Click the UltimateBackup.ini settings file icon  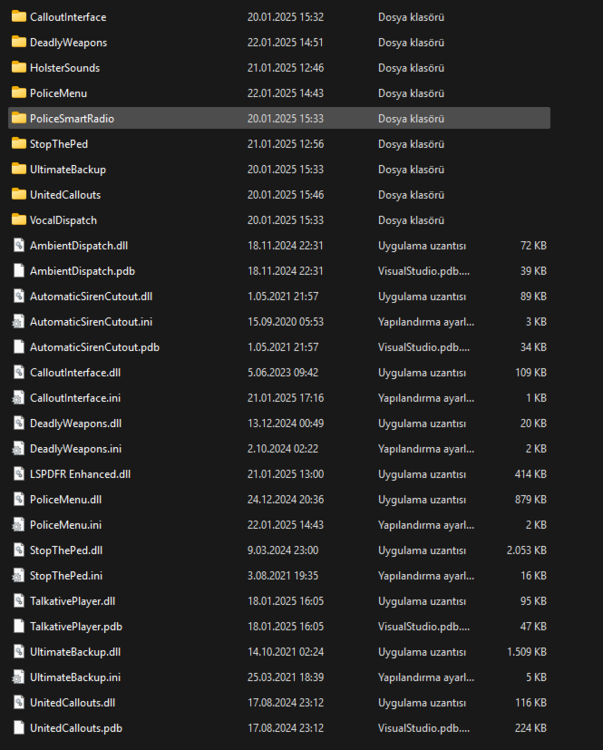click(19, 677)
